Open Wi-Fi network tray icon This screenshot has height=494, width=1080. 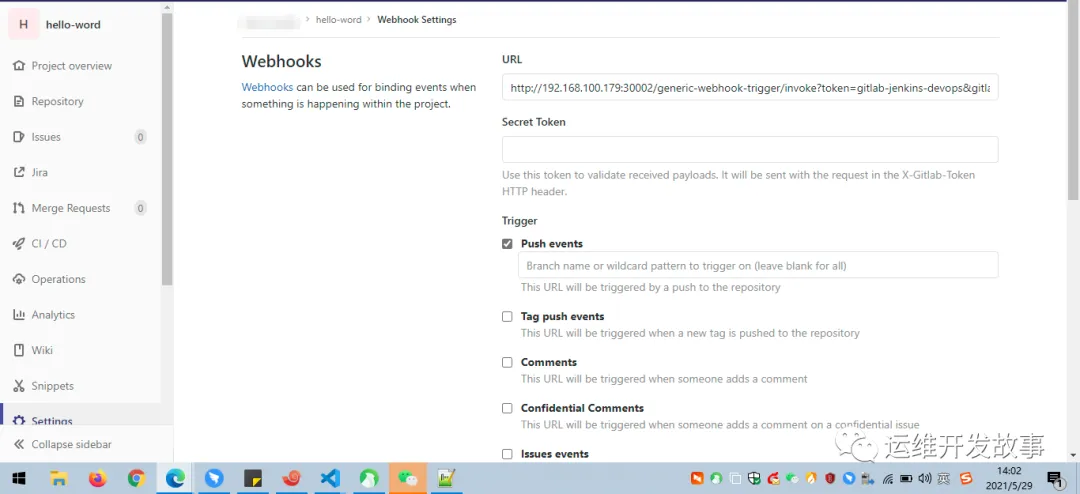pyautogui.click(x=889, y=478)
